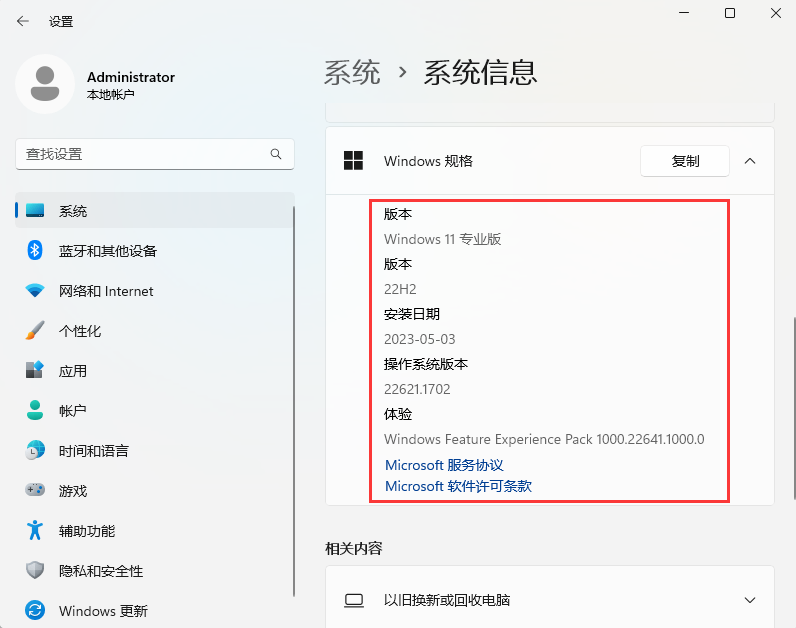Open Windows 更新 settings
796x628 pixels.
155,610
